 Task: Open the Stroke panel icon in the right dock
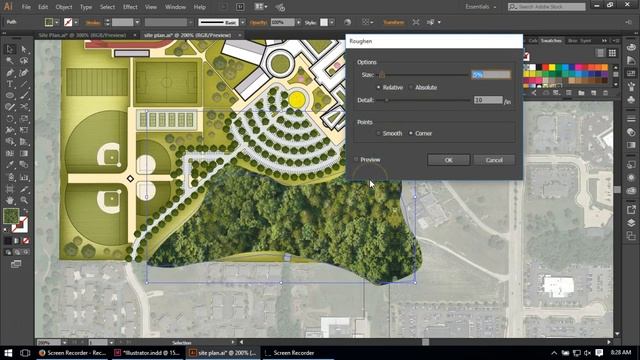point(631,119)
